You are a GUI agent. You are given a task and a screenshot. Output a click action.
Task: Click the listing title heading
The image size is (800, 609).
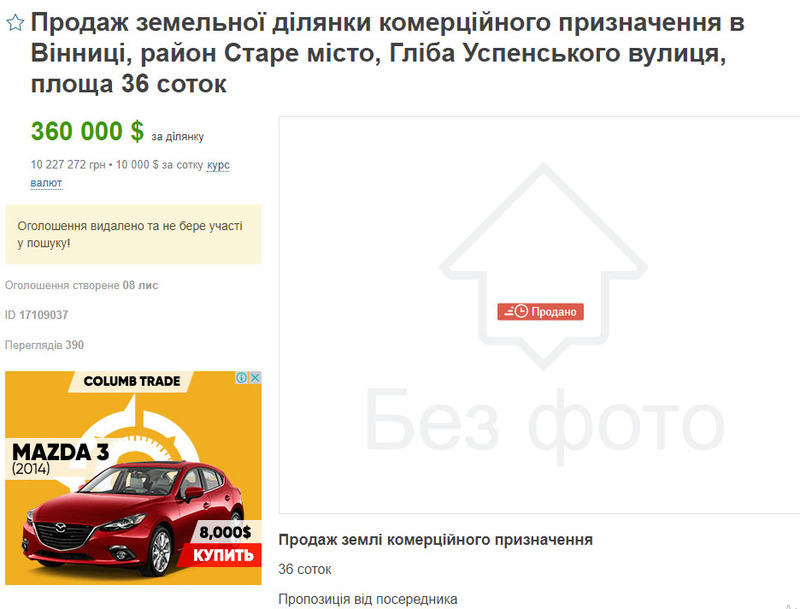click(x=387, y=53)
